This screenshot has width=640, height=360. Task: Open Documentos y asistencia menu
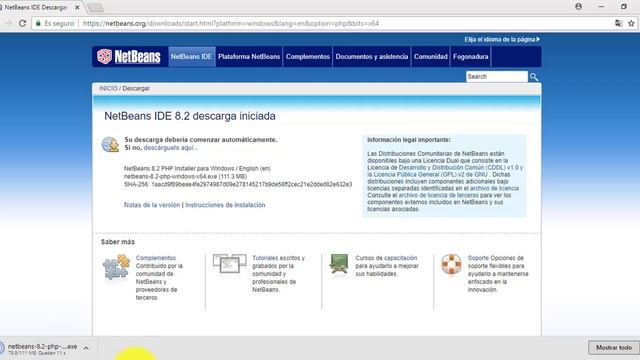pos(372,57)
